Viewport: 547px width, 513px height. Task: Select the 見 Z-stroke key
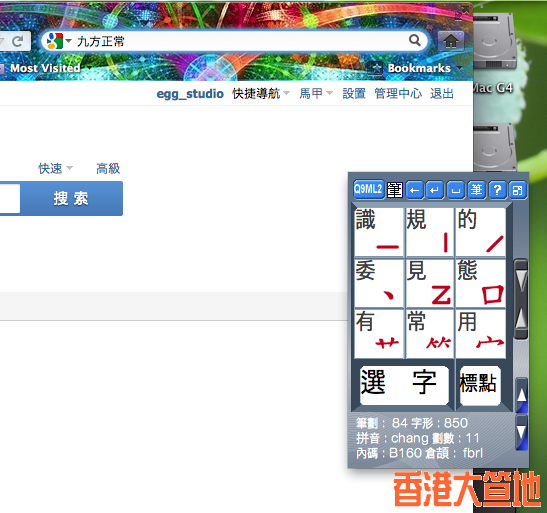point(429,283)
